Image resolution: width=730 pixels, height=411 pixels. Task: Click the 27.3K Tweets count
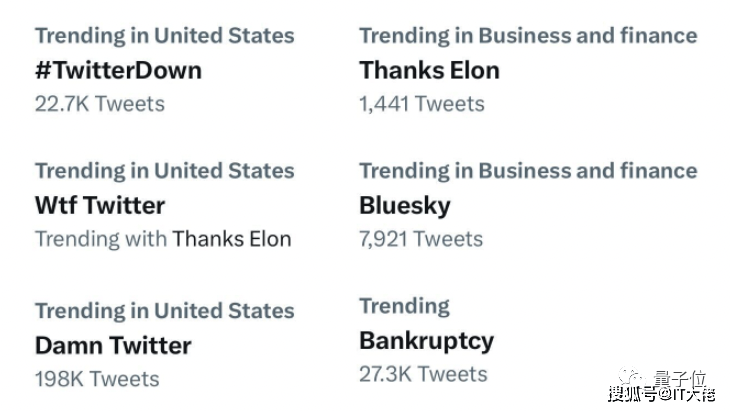423,374
